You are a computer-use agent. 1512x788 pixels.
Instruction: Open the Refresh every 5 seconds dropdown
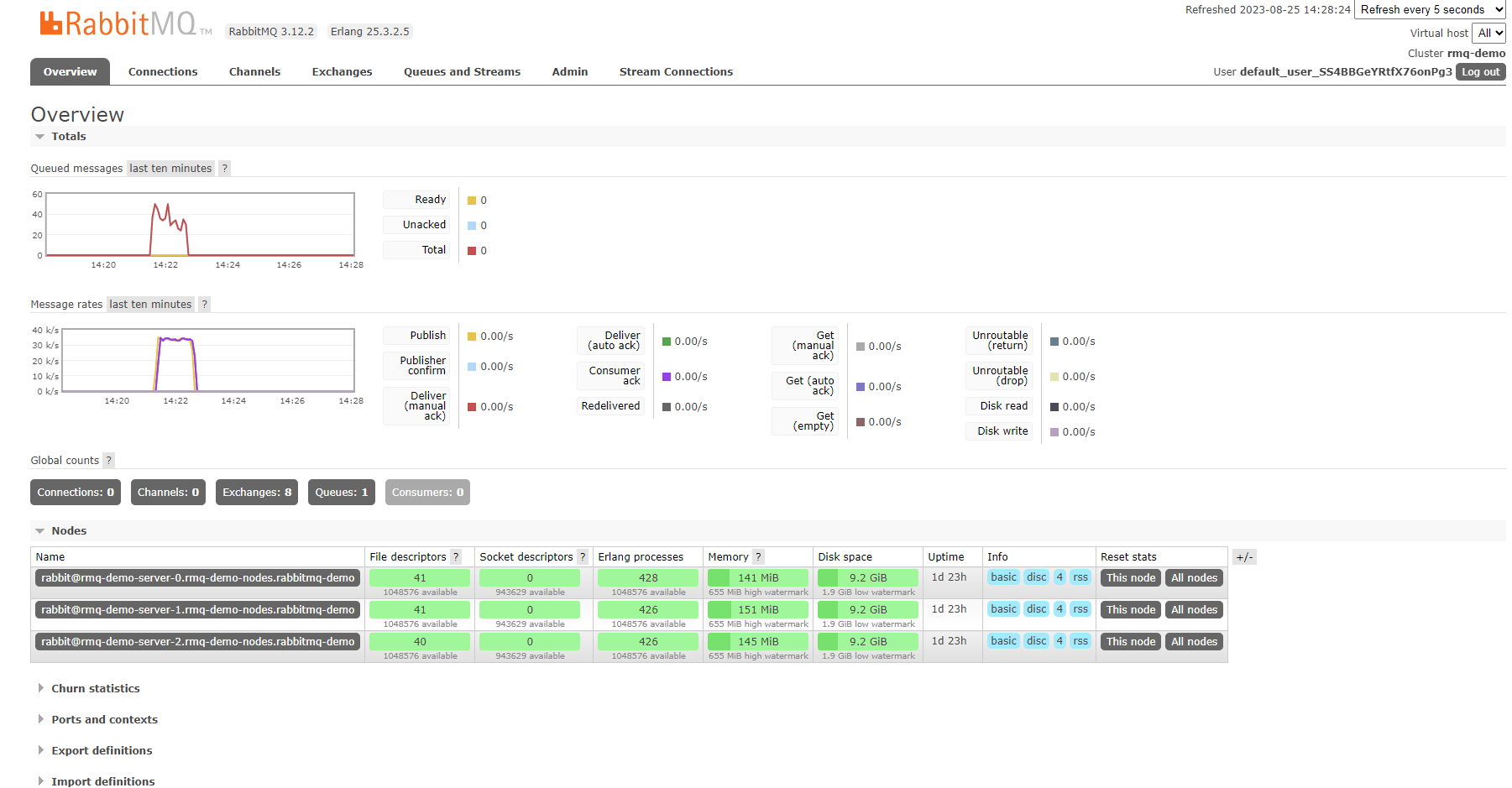pos(1431,10)
